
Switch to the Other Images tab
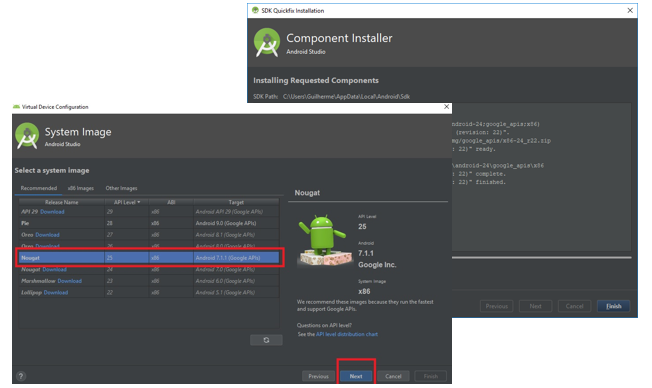tap(121, 188)
